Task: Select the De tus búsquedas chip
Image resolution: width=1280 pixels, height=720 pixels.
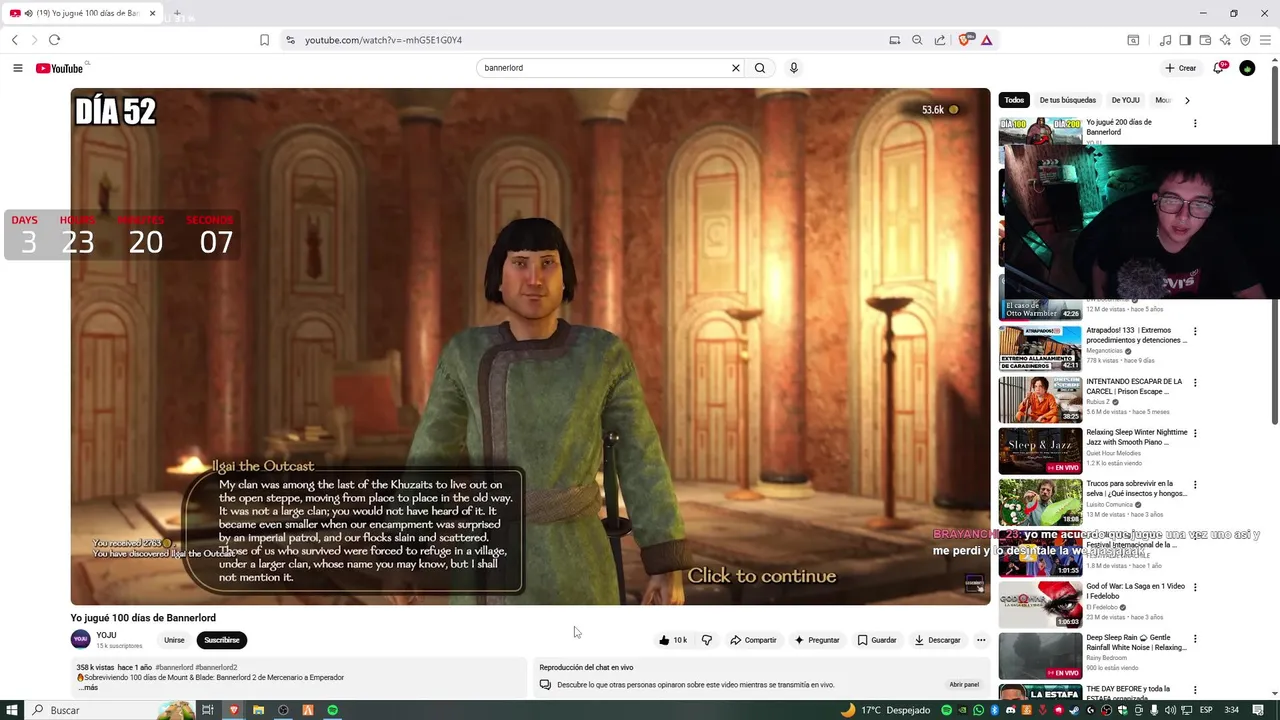Action: point(1067,100)
